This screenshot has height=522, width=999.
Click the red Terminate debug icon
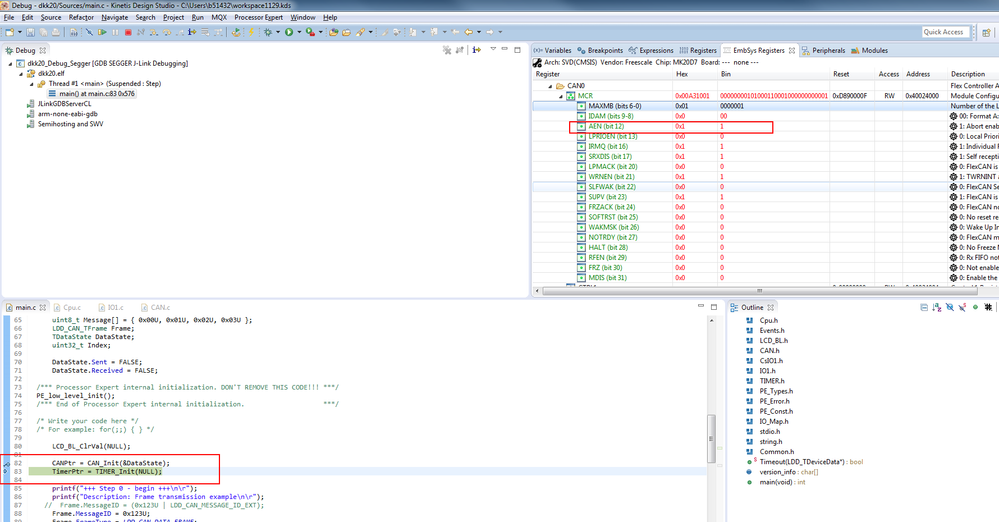127,32
